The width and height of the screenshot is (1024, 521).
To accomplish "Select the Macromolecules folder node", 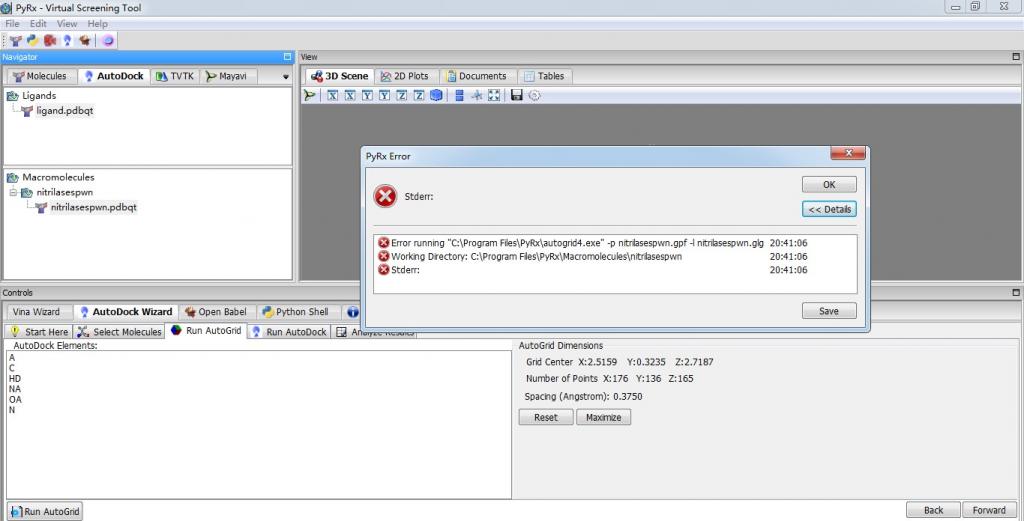I will coord(58,177).
